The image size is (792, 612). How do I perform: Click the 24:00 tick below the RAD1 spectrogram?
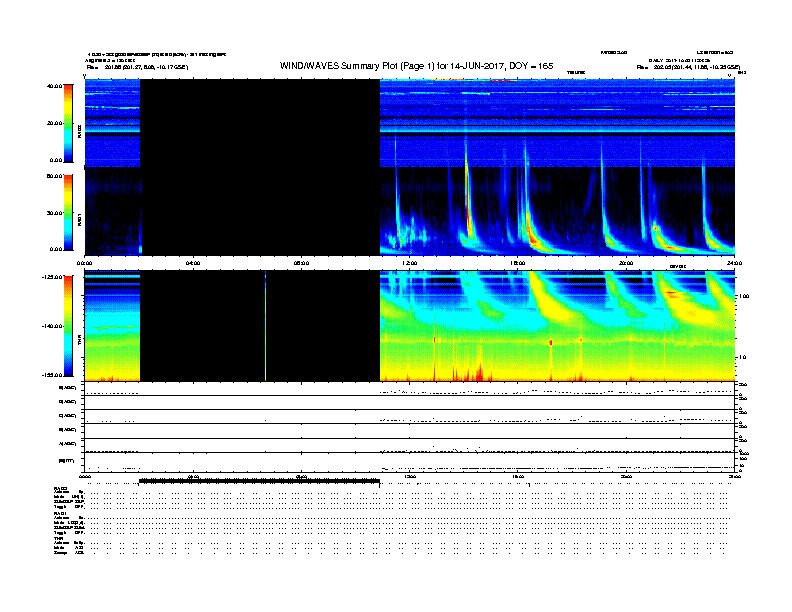tap(734, 263)
